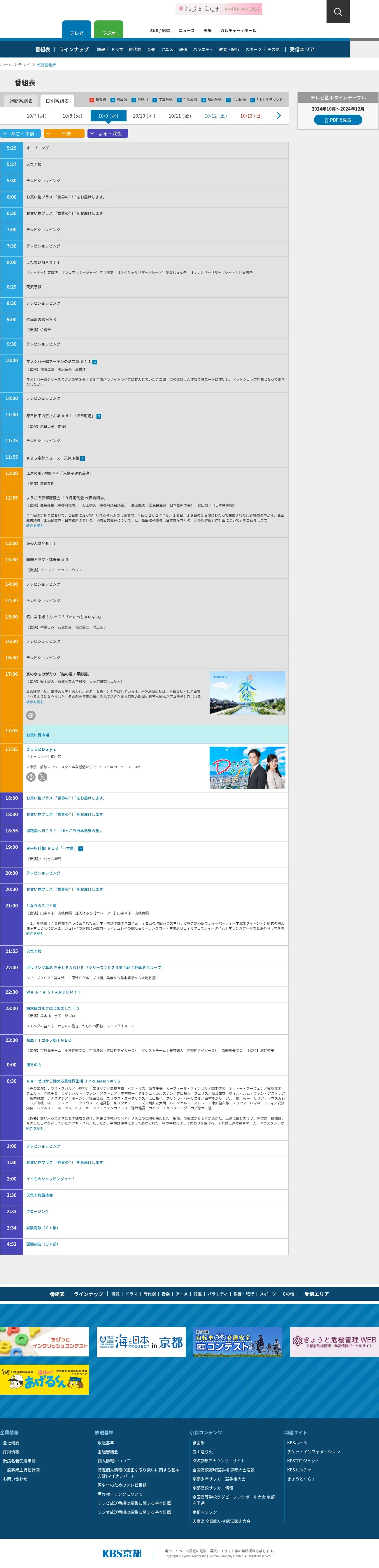Jump to the あさ・午前 section
This screenshot has height=1568, width=379.
click(21, 133)
